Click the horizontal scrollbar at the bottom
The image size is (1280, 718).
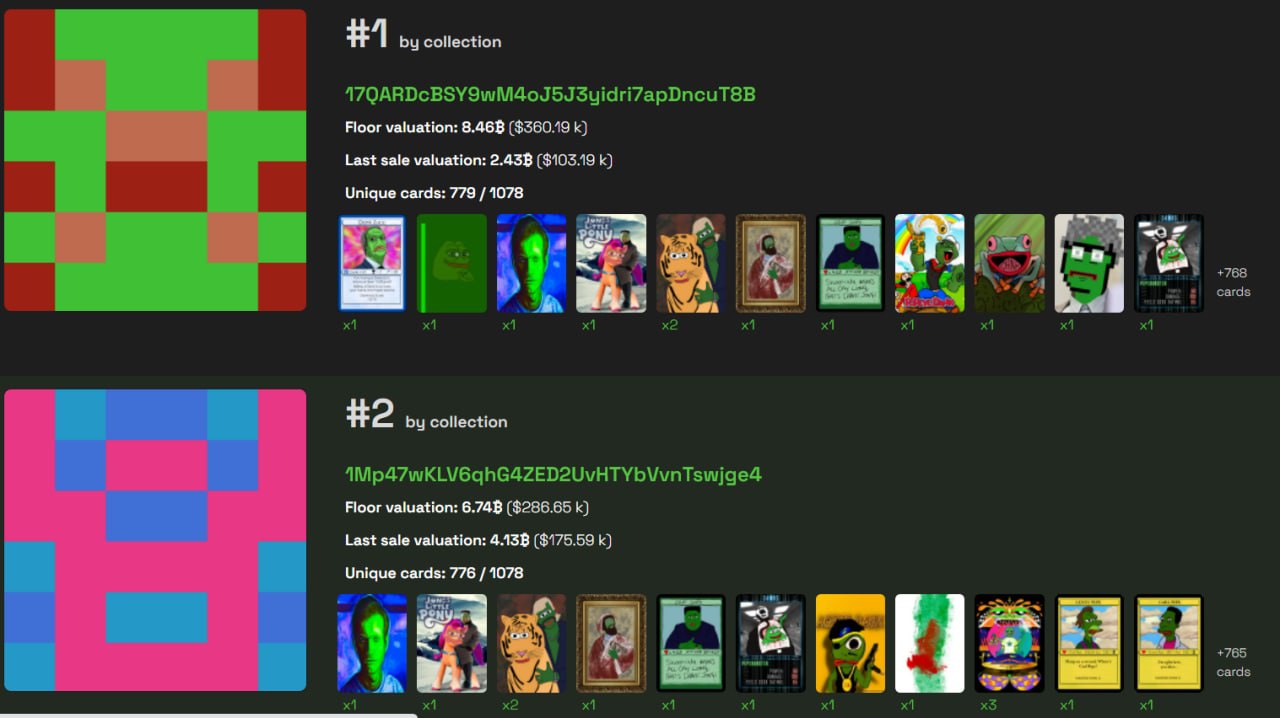click(208, 714)
